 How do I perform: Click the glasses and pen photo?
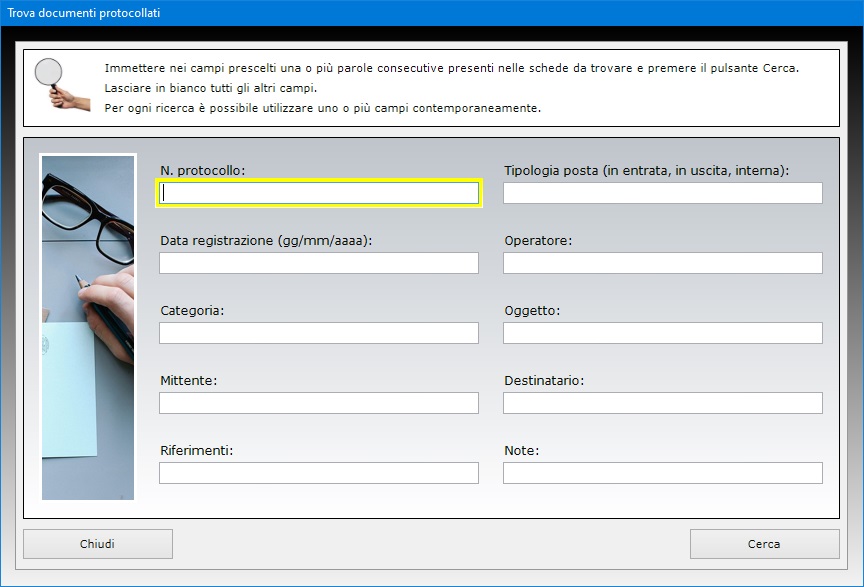click(x=88, y=327)
